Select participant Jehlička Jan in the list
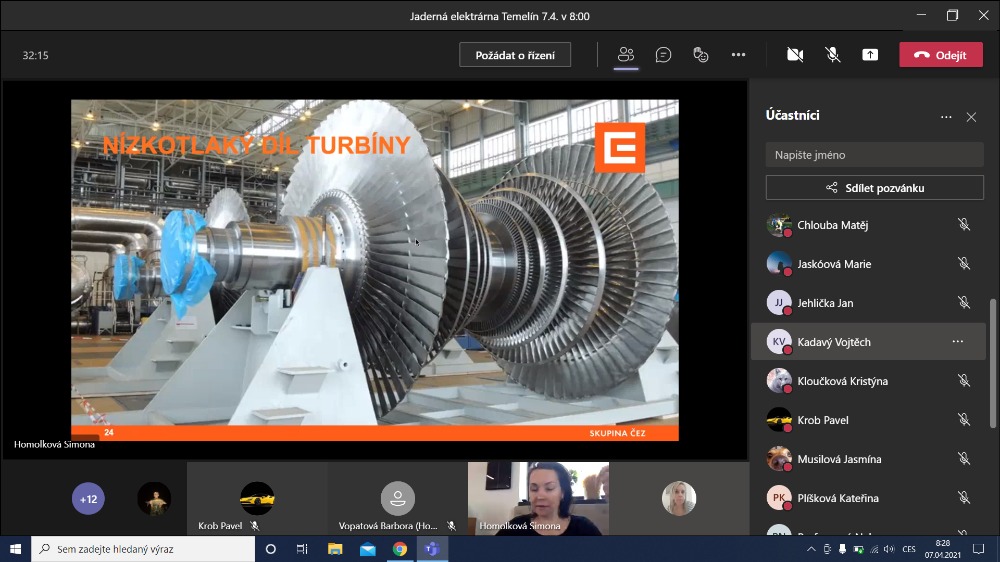Screen dimensions: 1000x562 point(825,303)
